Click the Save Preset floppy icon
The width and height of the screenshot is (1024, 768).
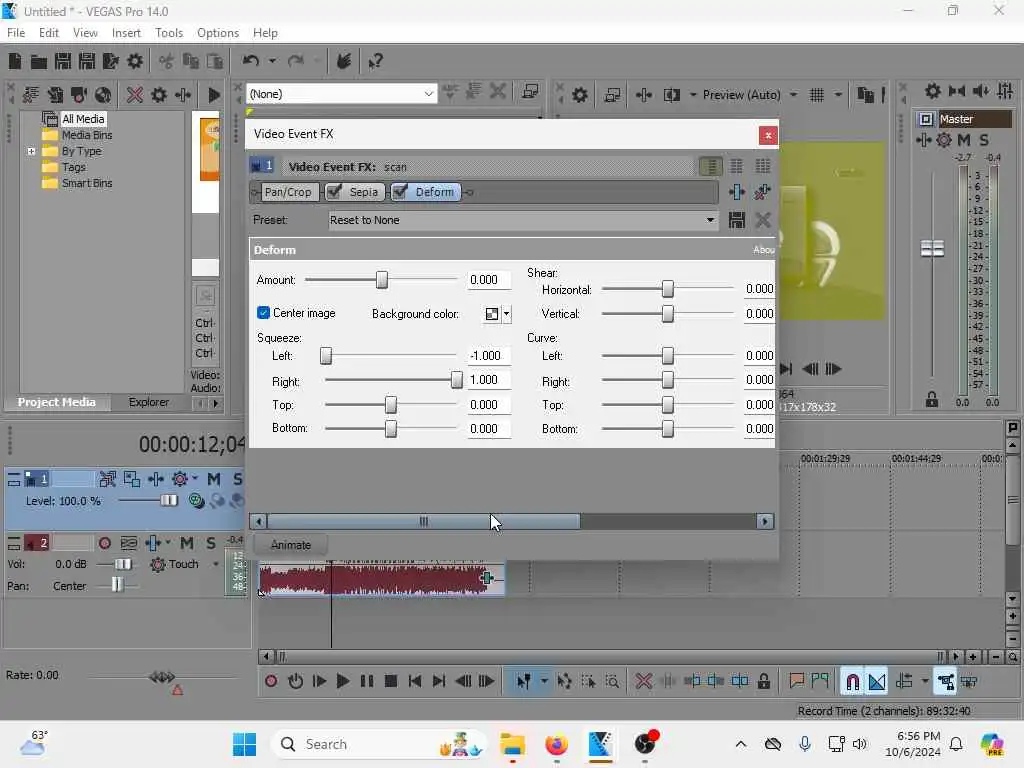pyautogui.click(x=737, y=220)
